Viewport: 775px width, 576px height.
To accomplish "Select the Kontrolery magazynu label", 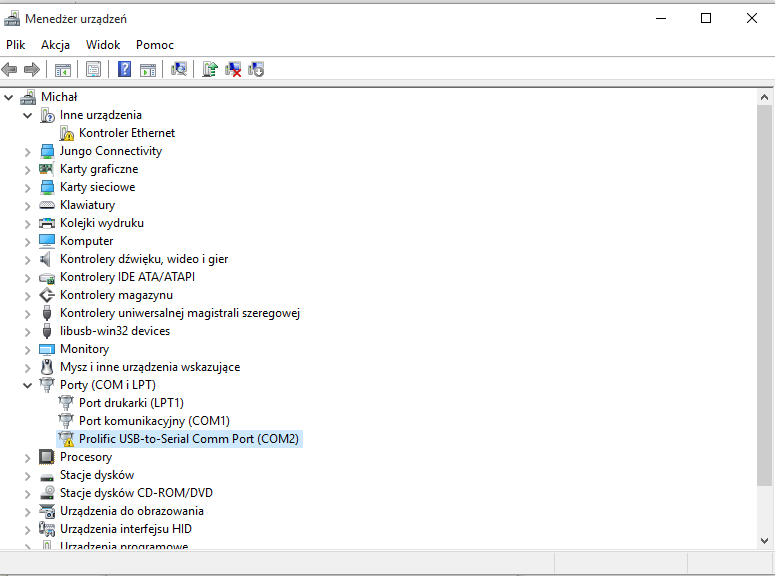I will (116, 295).
